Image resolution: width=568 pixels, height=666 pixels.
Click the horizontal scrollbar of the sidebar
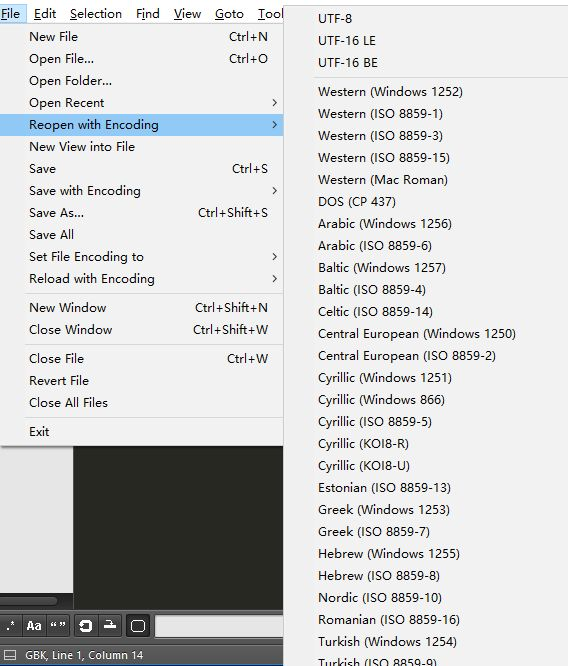pyautogui.click(x=28, y=601)
